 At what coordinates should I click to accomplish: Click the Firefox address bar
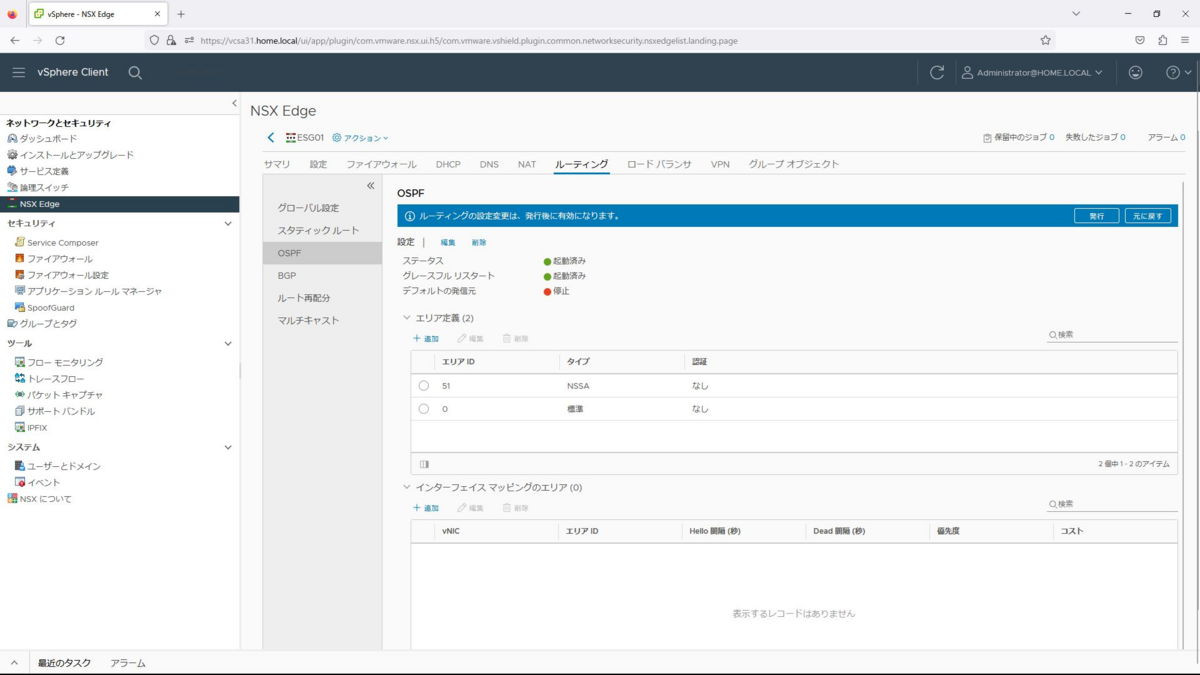[x=600, y=41]
